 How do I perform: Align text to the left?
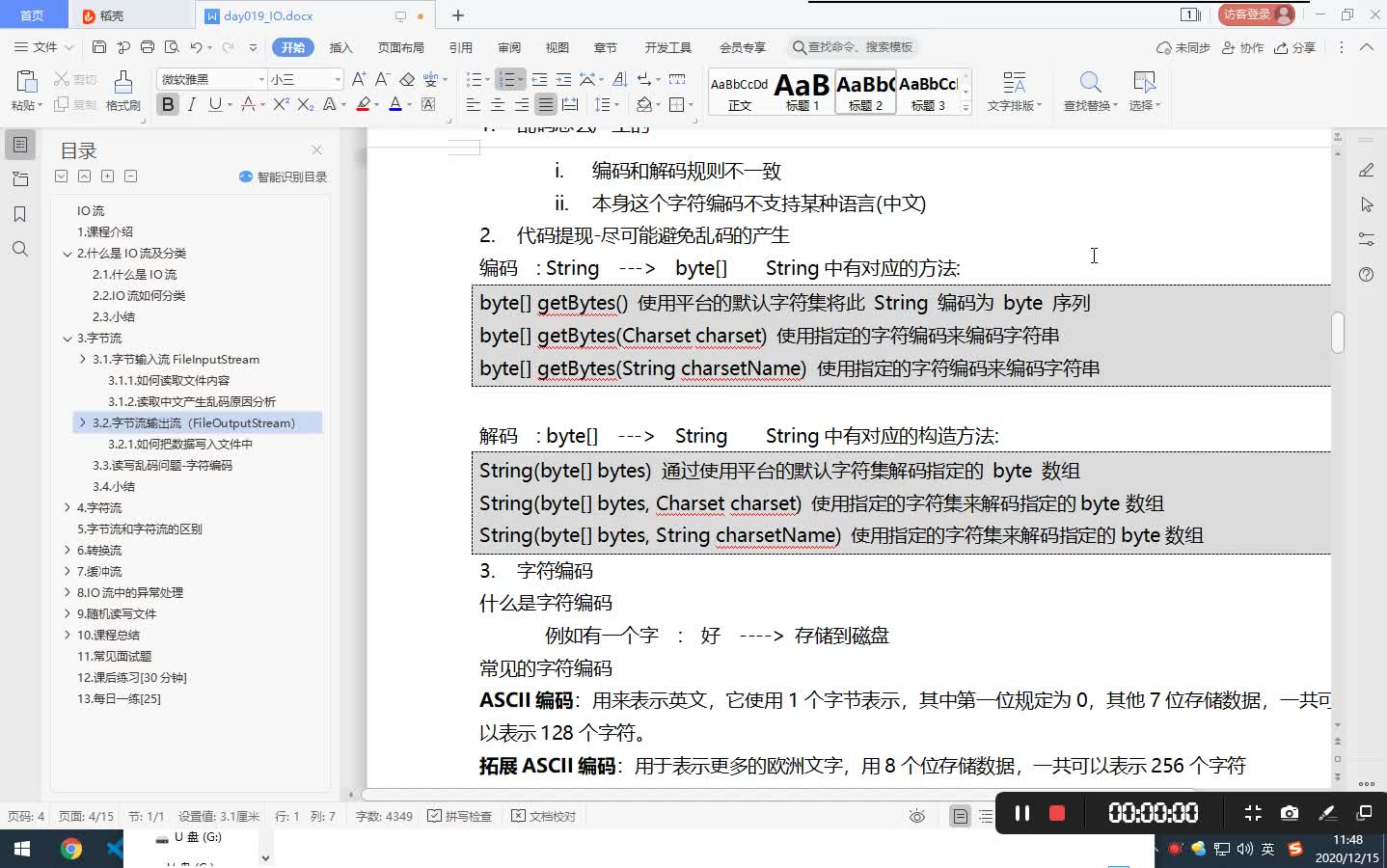pyautogui.click(x=473, y=104)
